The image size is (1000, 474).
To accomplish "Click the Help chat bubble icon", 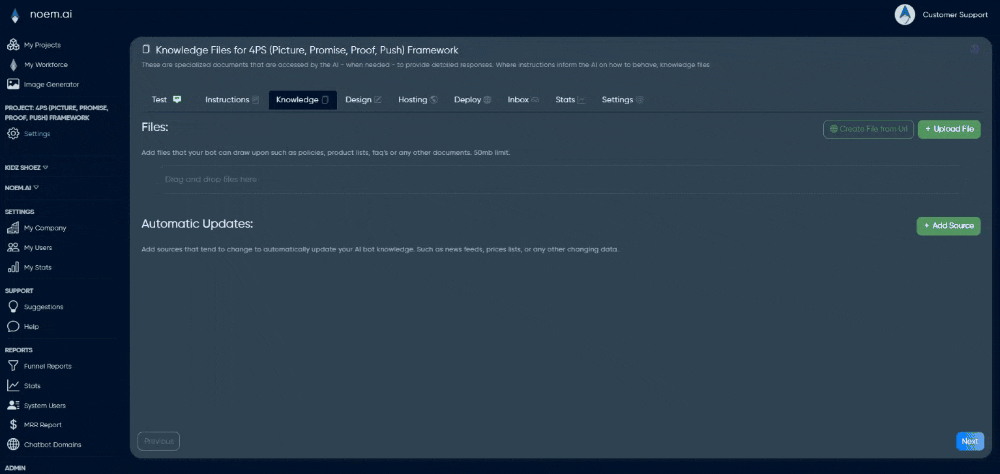I will (13, 327).
